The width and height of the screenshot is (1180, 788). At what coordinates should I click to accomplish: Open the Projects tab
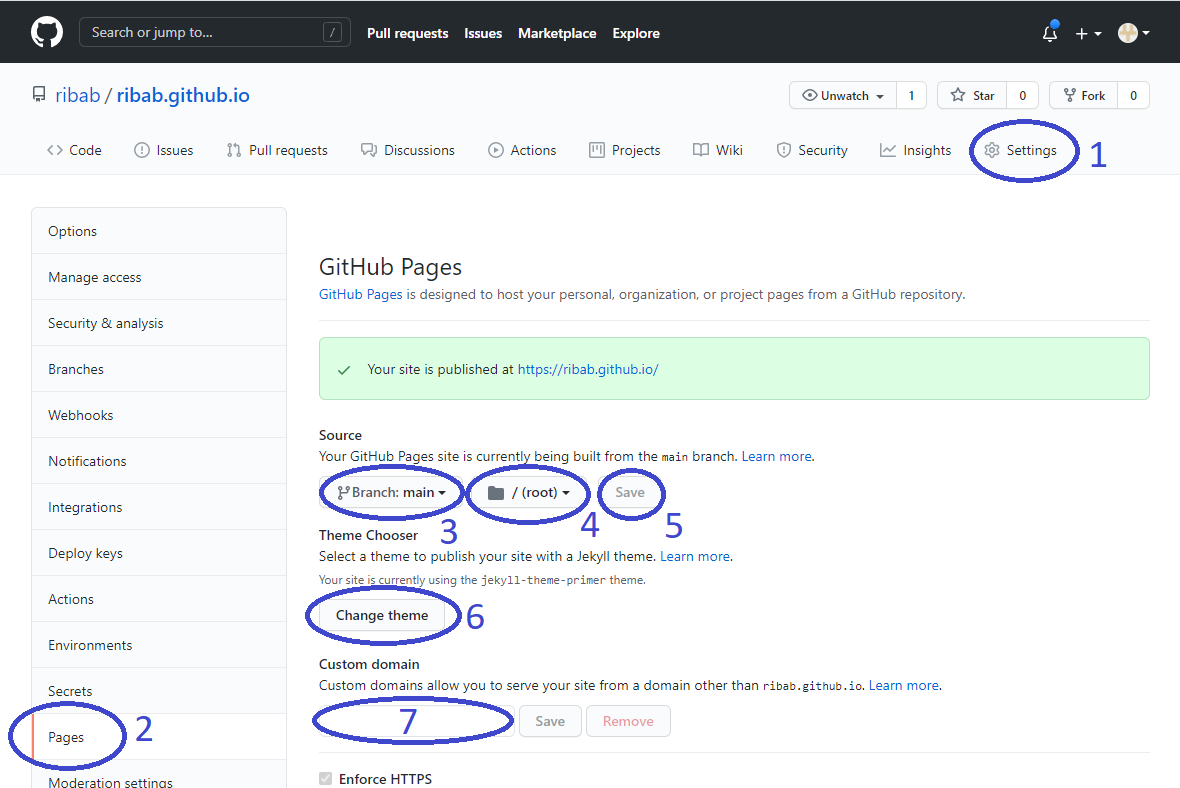pos(625,151)
